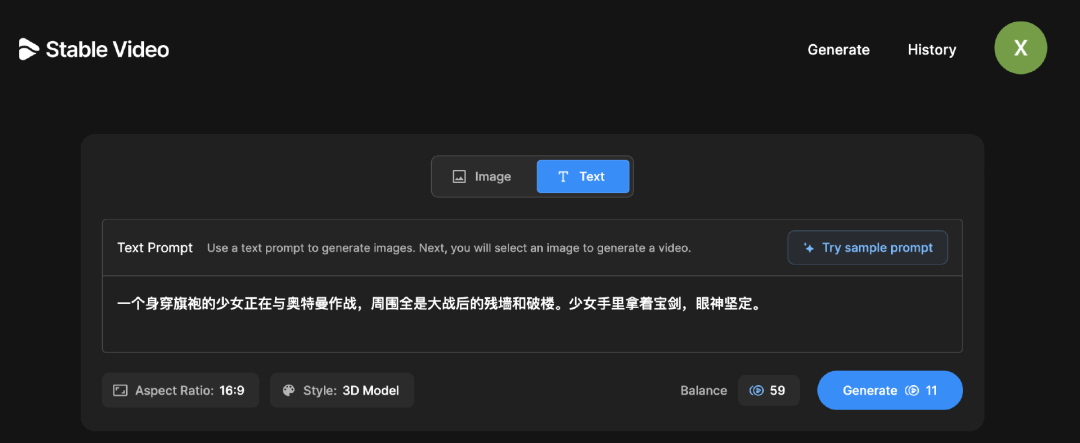Open the user avatar X menu

tap(1020, 48)
